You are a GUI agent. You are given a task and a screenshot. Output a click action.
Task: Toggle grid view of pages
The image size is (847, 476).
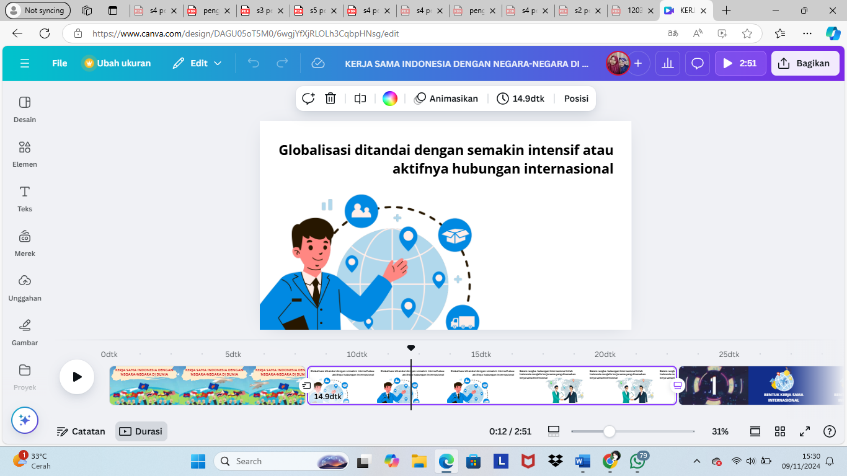[x=780, y=432]
